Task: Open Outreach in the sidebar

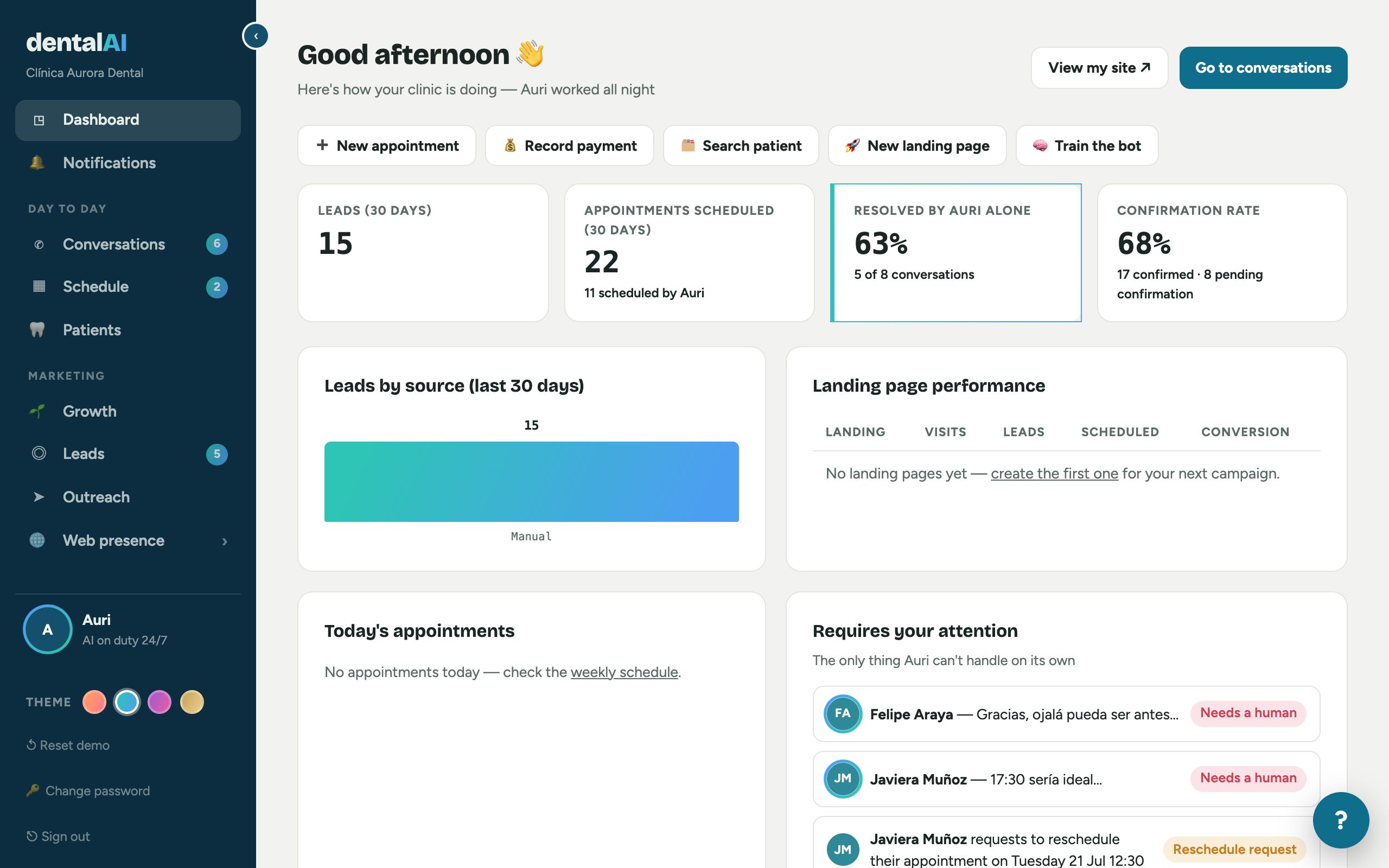Action: click(128, 497)
